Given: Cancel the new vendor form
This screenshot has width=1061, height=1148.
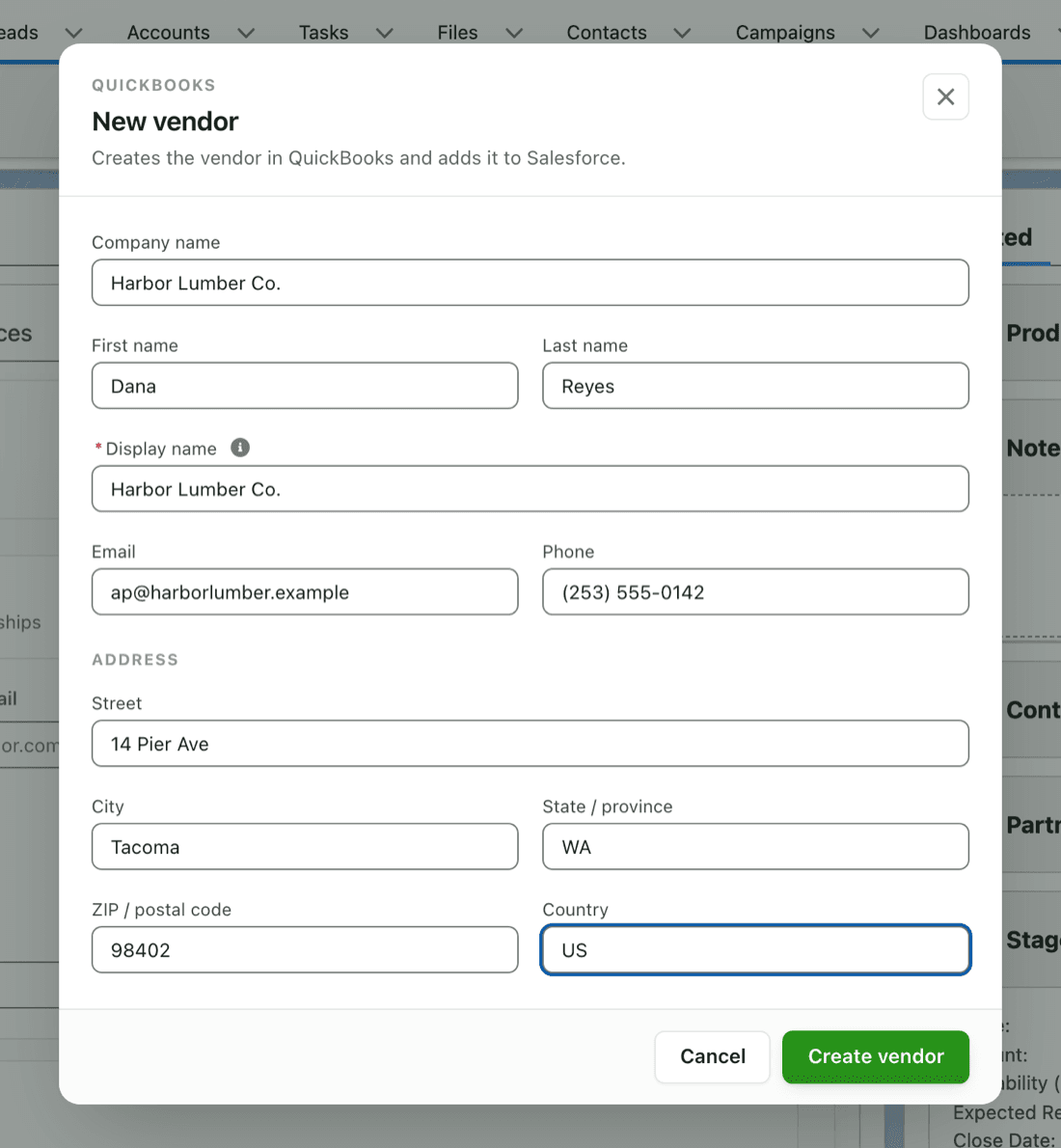Looking at the screenshot, I should 713,1056.
